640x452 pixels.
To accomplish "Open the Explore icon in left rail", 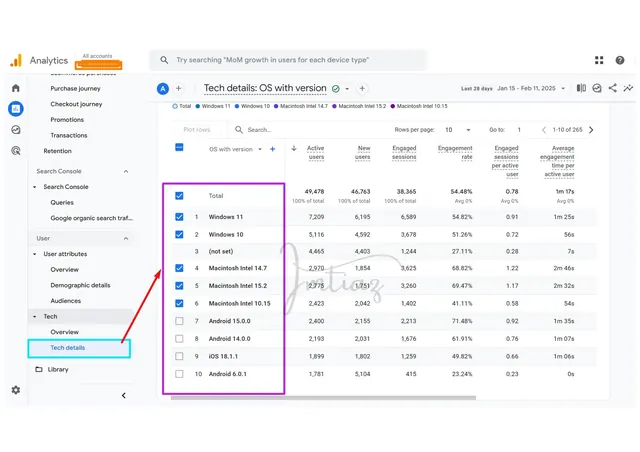I will [x=16, y=130].
